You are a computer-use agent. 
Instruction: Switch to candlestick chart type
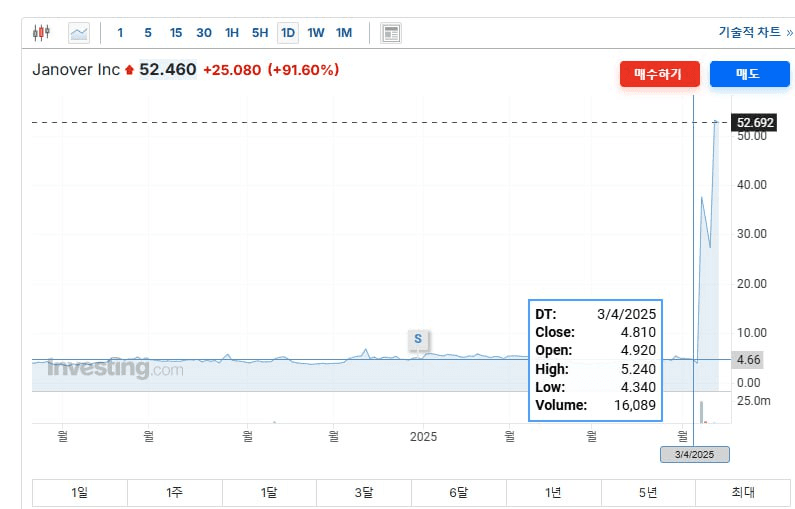[41, 33]
